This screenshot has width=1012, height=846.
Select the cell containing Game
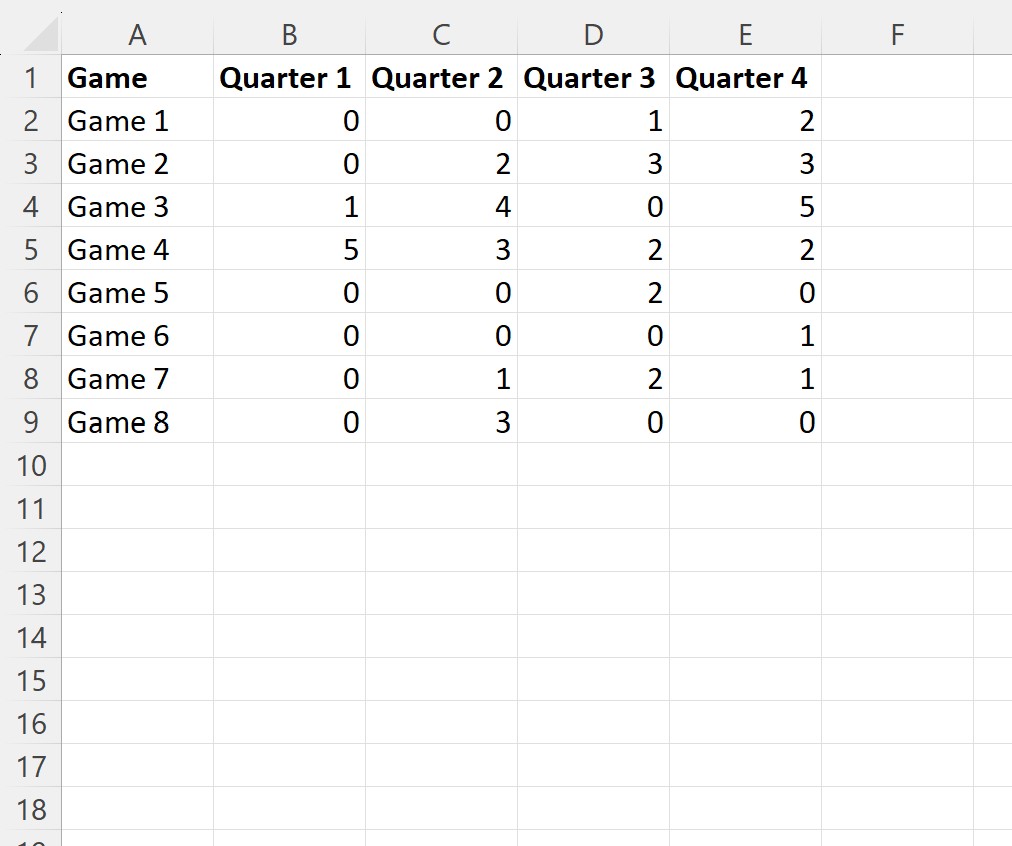coord(137,77)
